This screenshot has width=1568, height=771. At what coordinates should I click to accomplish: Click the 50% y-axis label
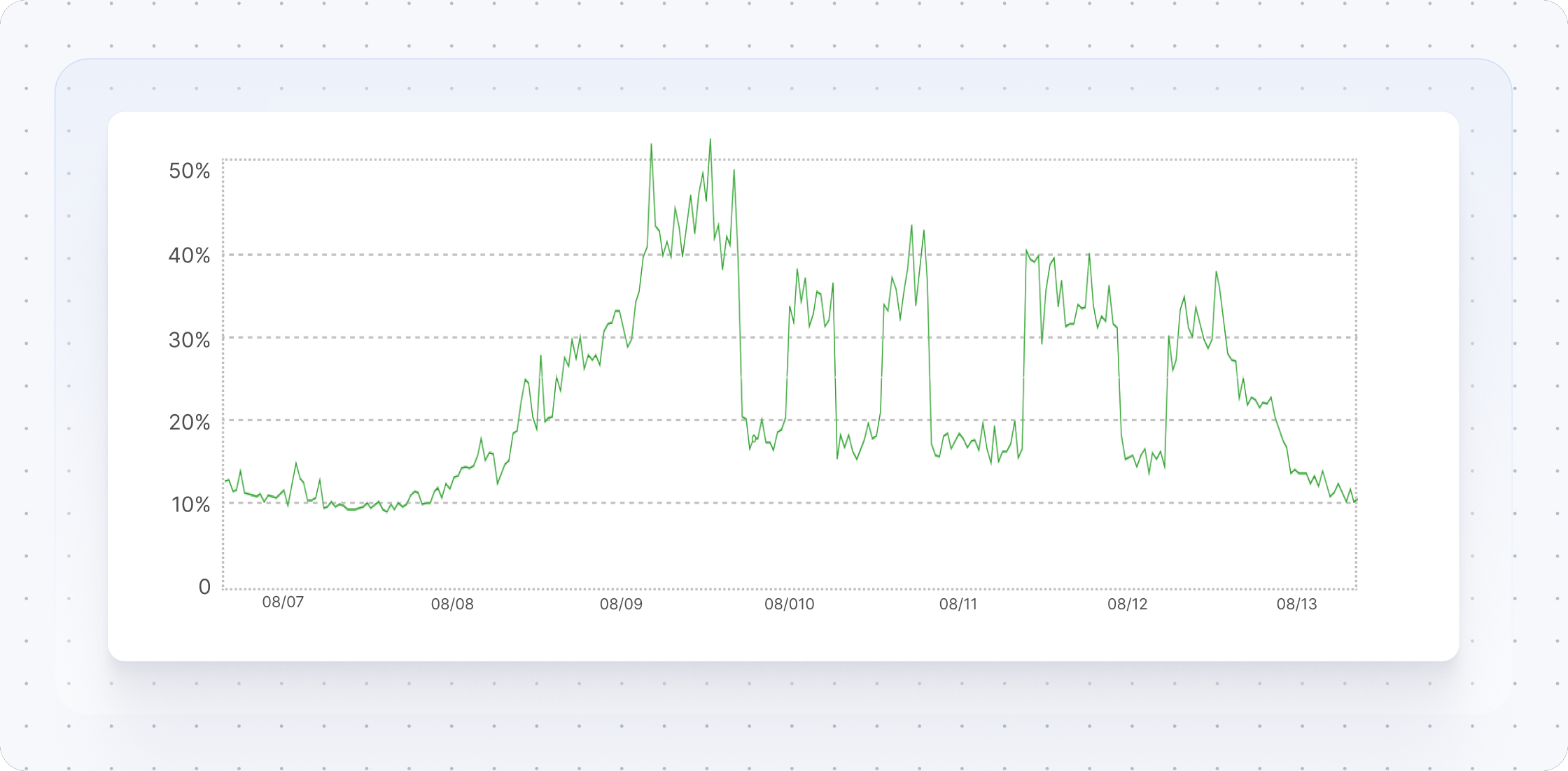pyautogui.click(x=189, y=171)
